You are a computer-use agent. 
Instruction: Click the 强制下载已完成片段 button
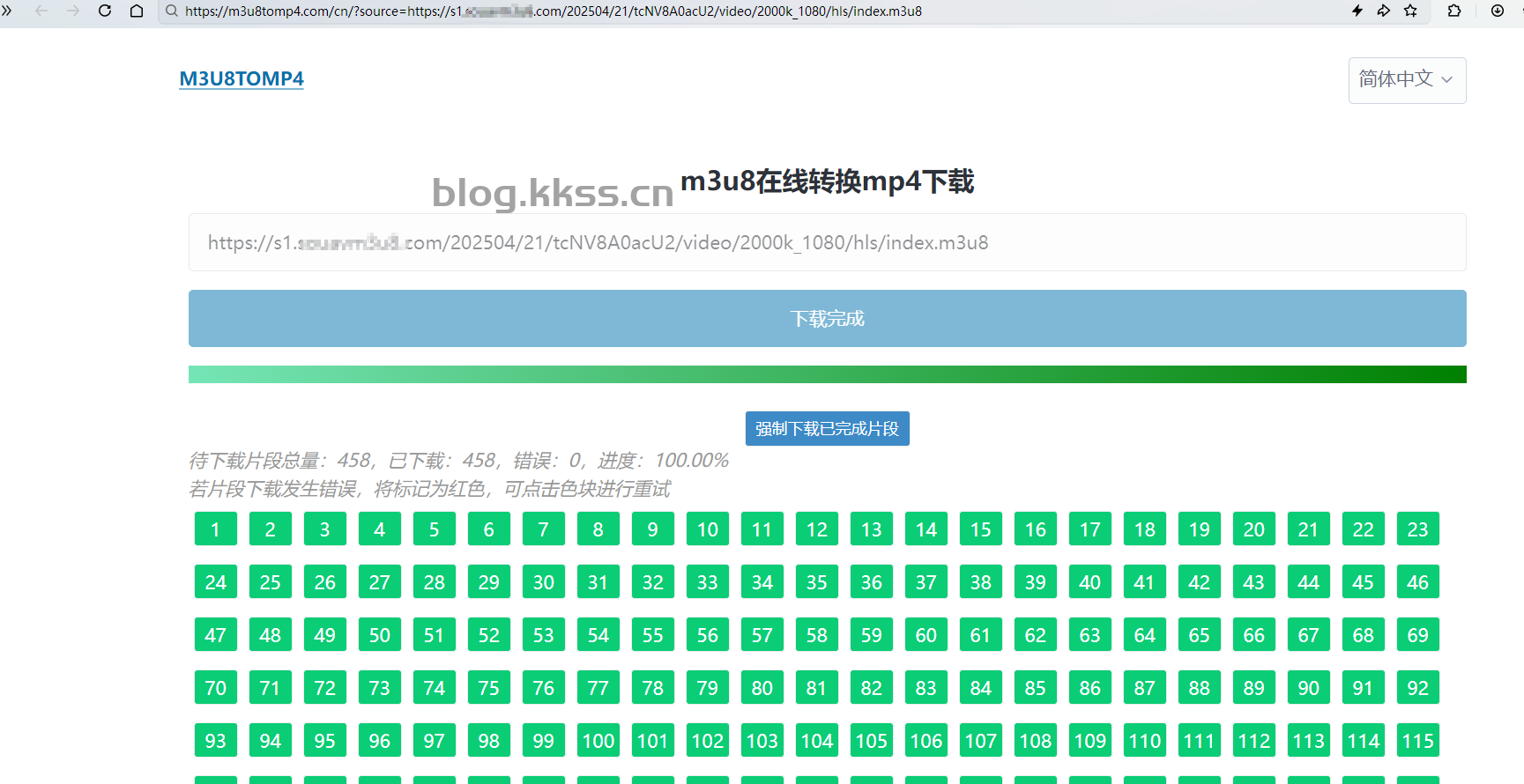(x=827, y=429)
